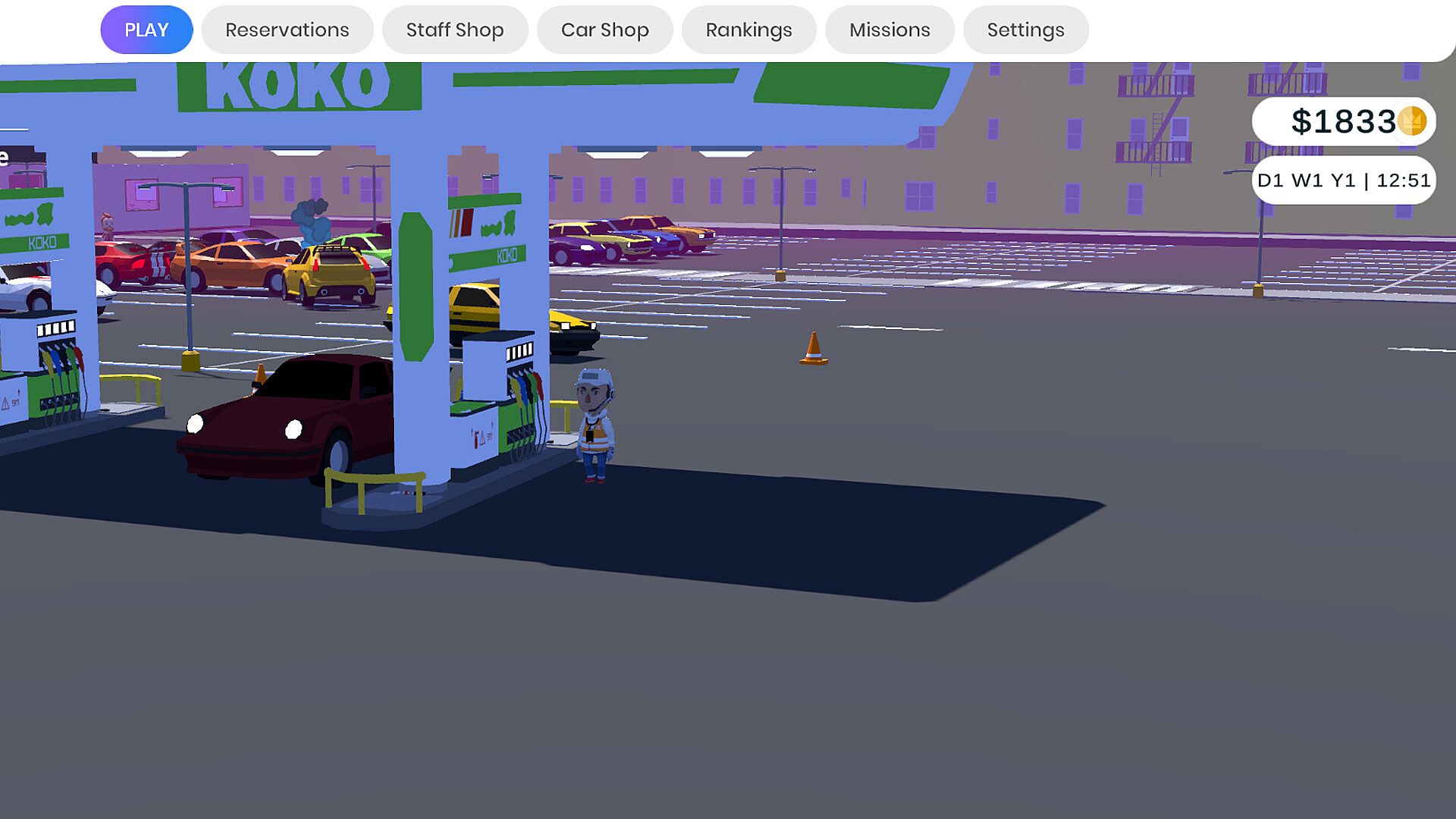Open the Reservations tab
Viewport: 1456px width, 819px height.
pyautogui.click(x=287, y=30)
